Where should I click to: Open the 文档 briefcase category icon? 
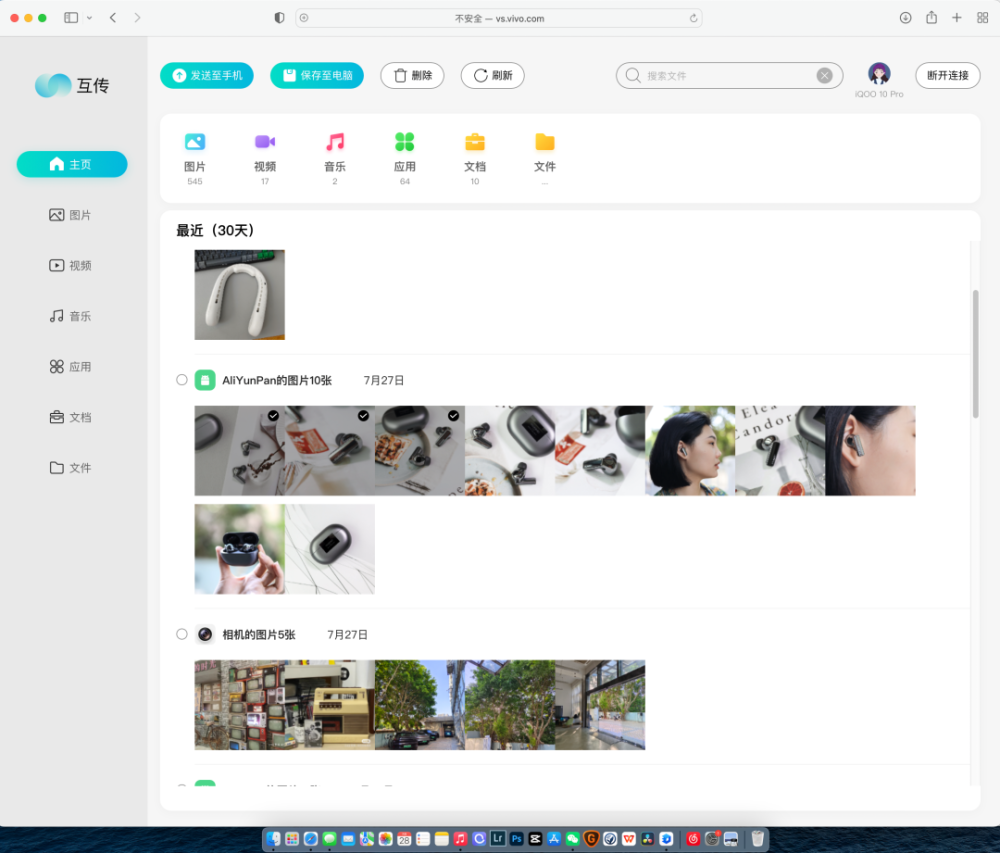tap(475, 143)
